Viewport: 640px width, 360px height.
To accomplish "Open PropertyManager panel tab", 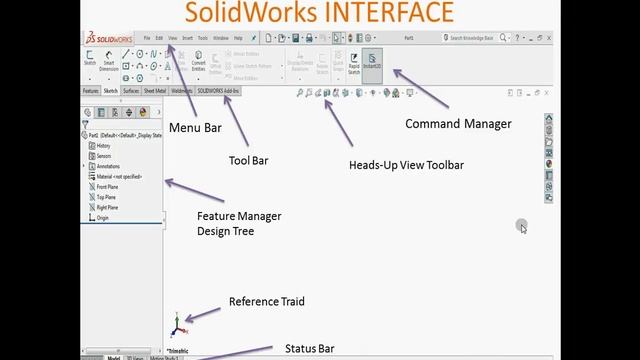I will coord(101,112).
